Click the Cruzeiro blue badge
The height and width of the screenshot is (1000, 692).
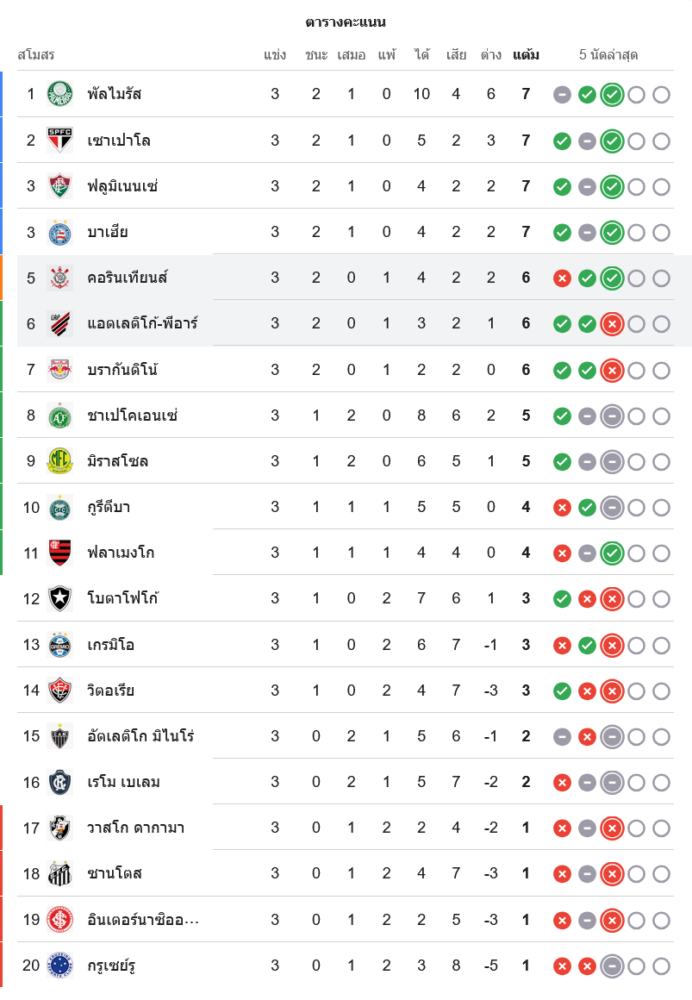point(60,966)
